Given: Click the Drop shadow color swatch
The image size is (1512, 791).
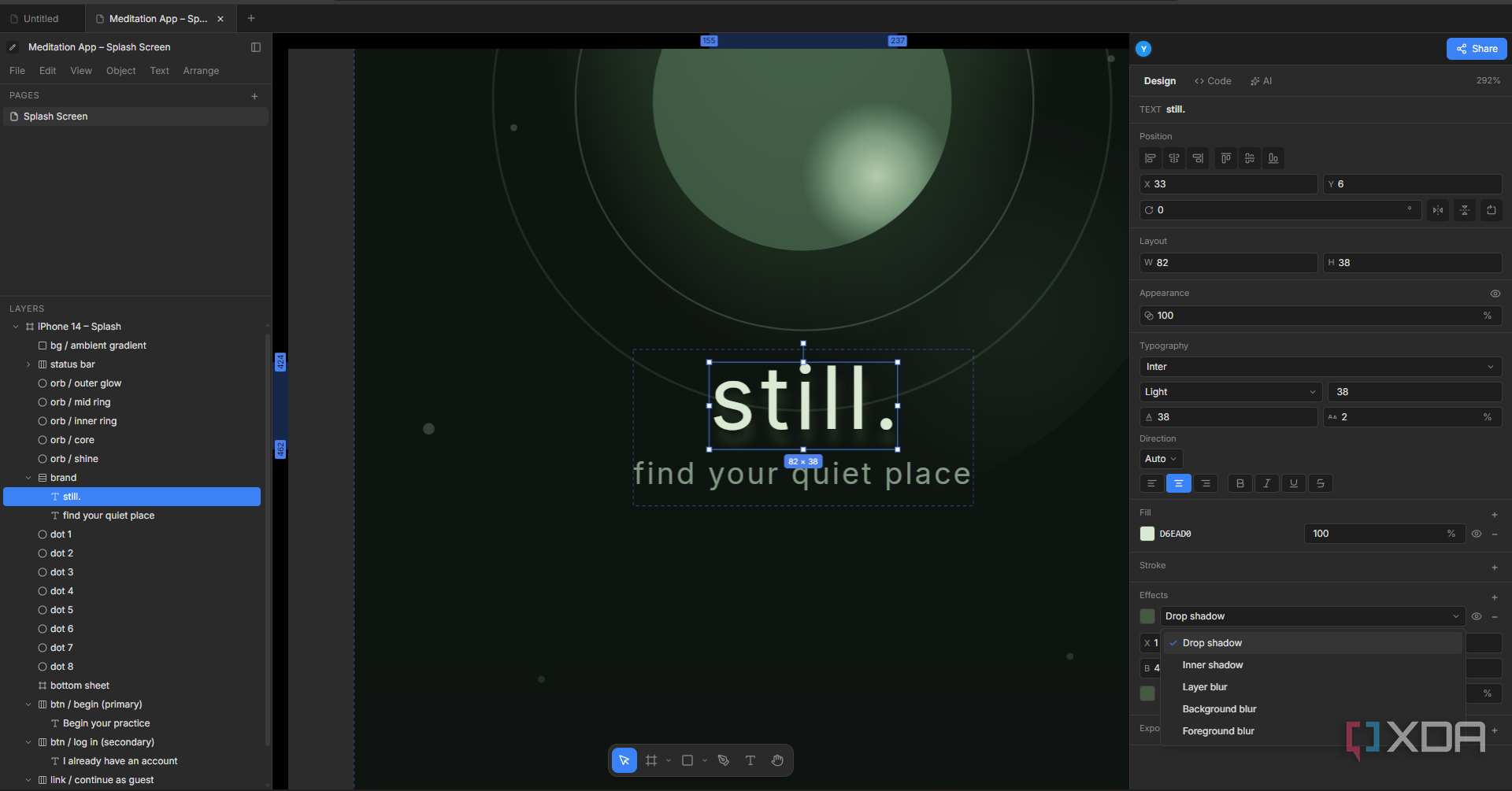Looking at the screenshot, I should coord(1147,616).
